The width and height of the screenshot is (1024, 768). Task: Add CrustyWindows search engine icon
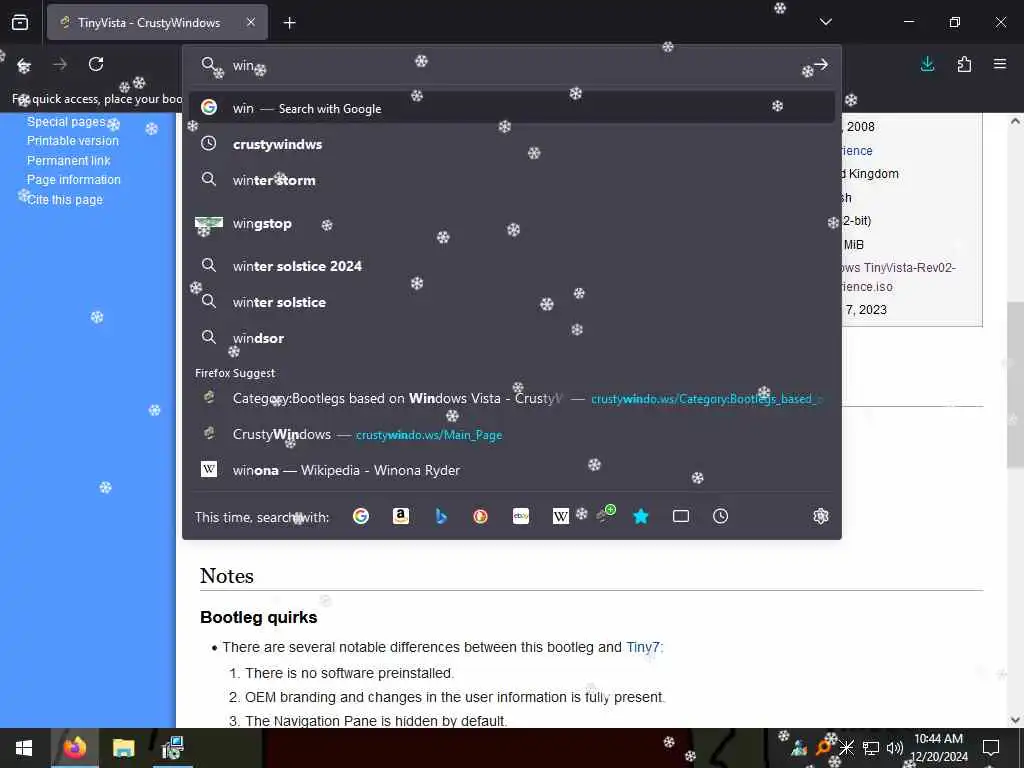click(605, 515)
